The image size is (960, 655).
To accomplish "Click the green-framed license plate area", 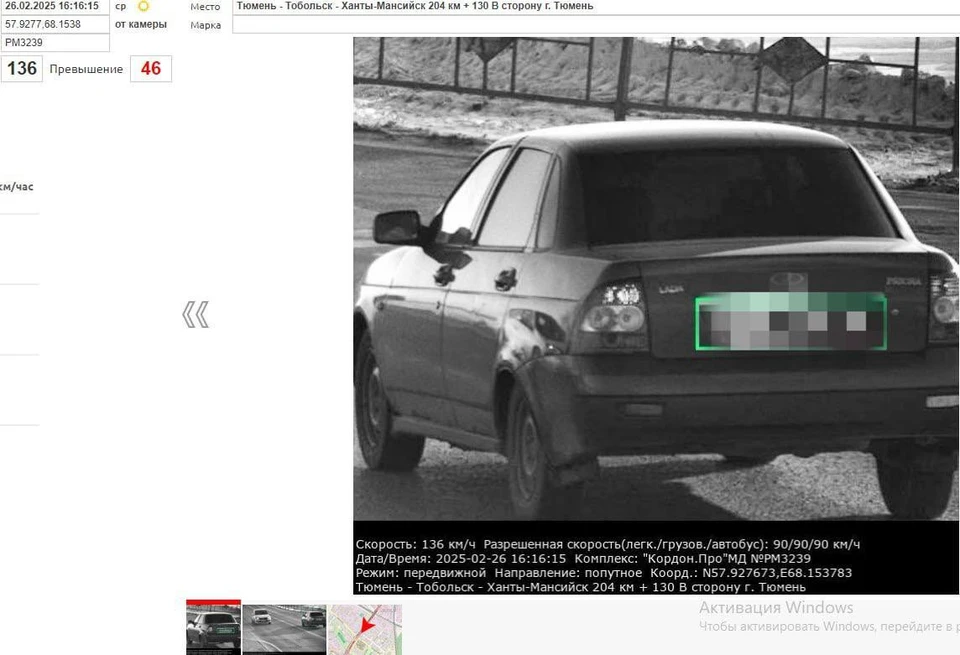I will coord(791,322).
